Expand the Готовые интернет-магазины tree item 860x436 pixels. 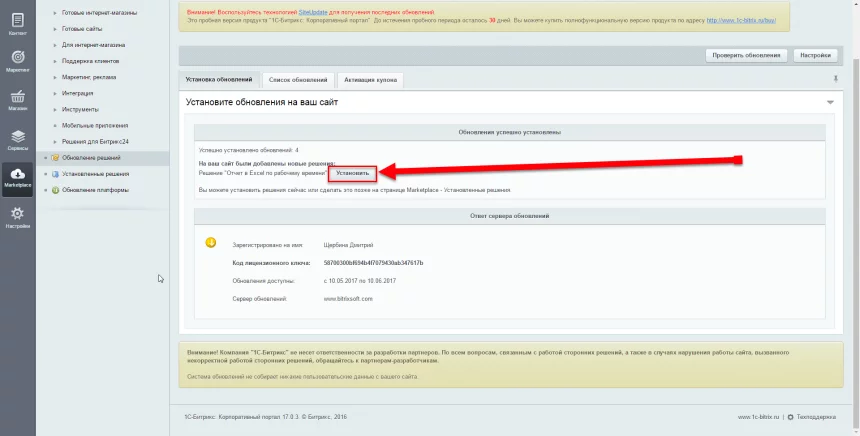(x=55, y=12)
